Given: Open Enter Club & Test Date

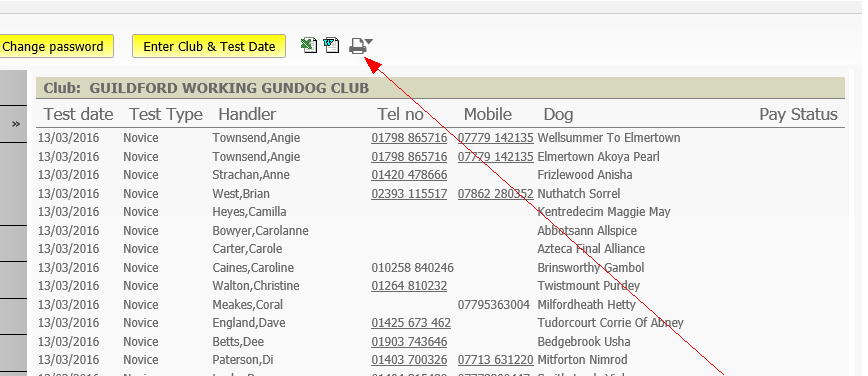Looking at the screenshot, I should click(x=209, y=47).
